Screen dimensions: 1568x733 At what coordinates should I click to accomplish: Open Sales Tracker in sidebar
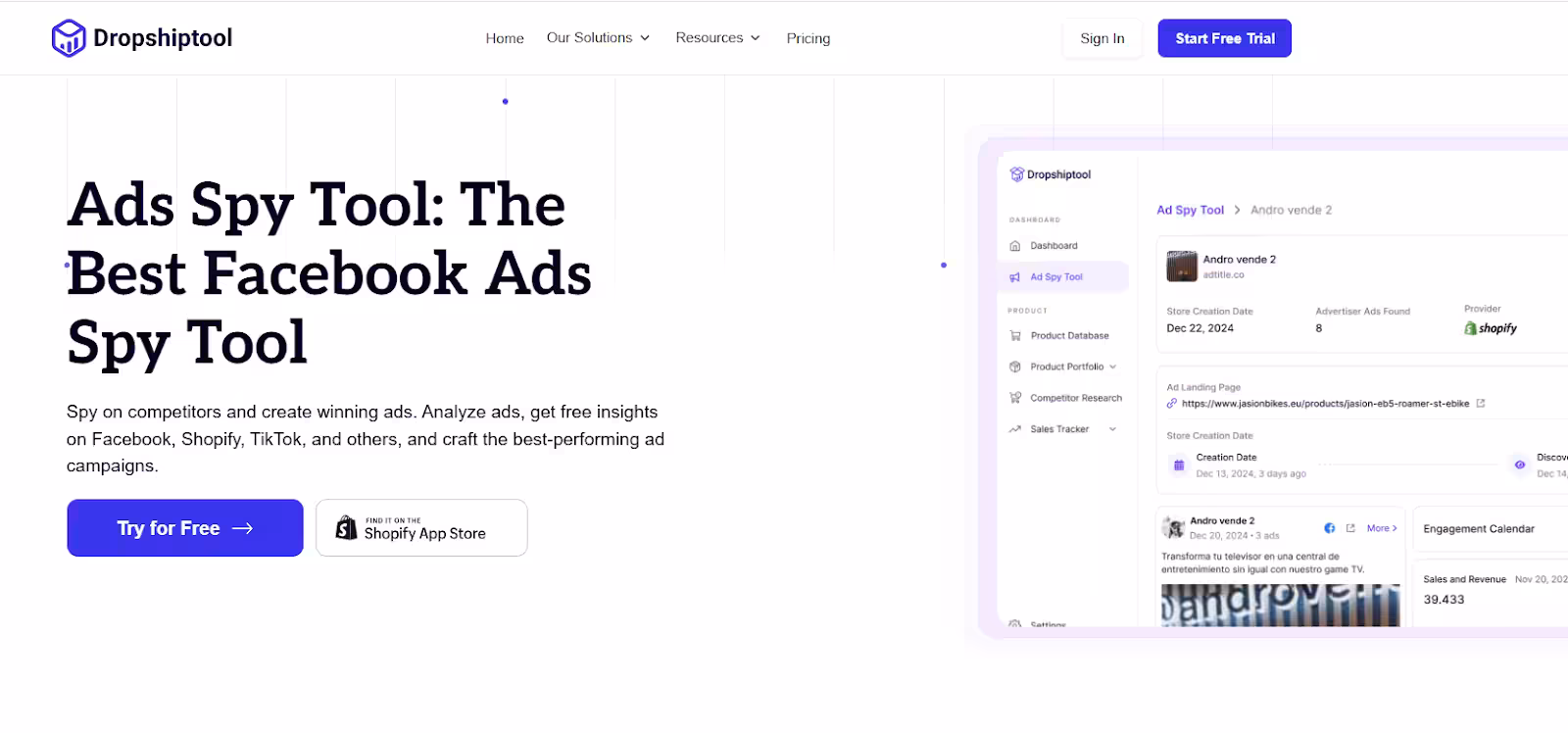(1059, 429)
